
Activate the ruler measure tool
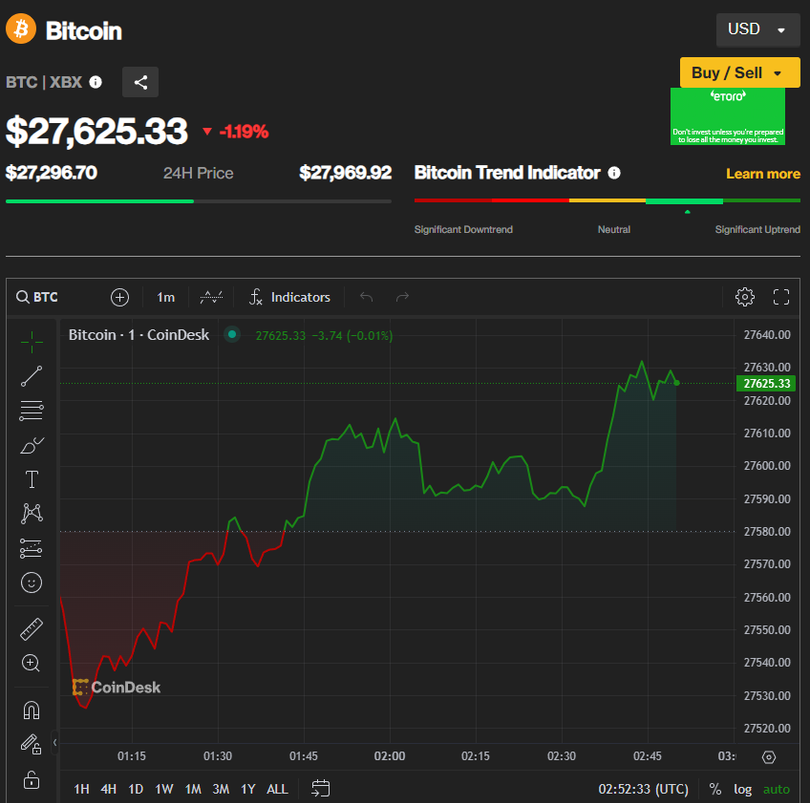tap(32, 629)
